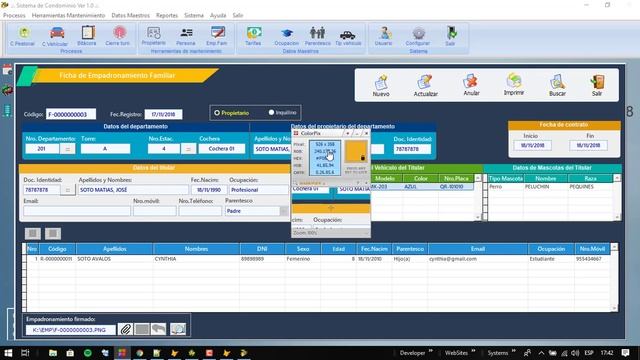Open the Salir menu in the menu bar
This screenshot has height=360, width=640.
point(238,15)
